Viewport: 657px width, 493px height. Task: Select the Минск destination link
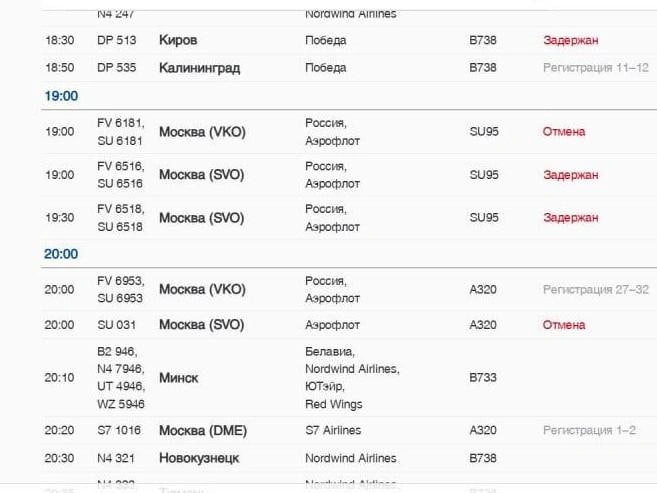pyautogui.click(x=178, y=378)
